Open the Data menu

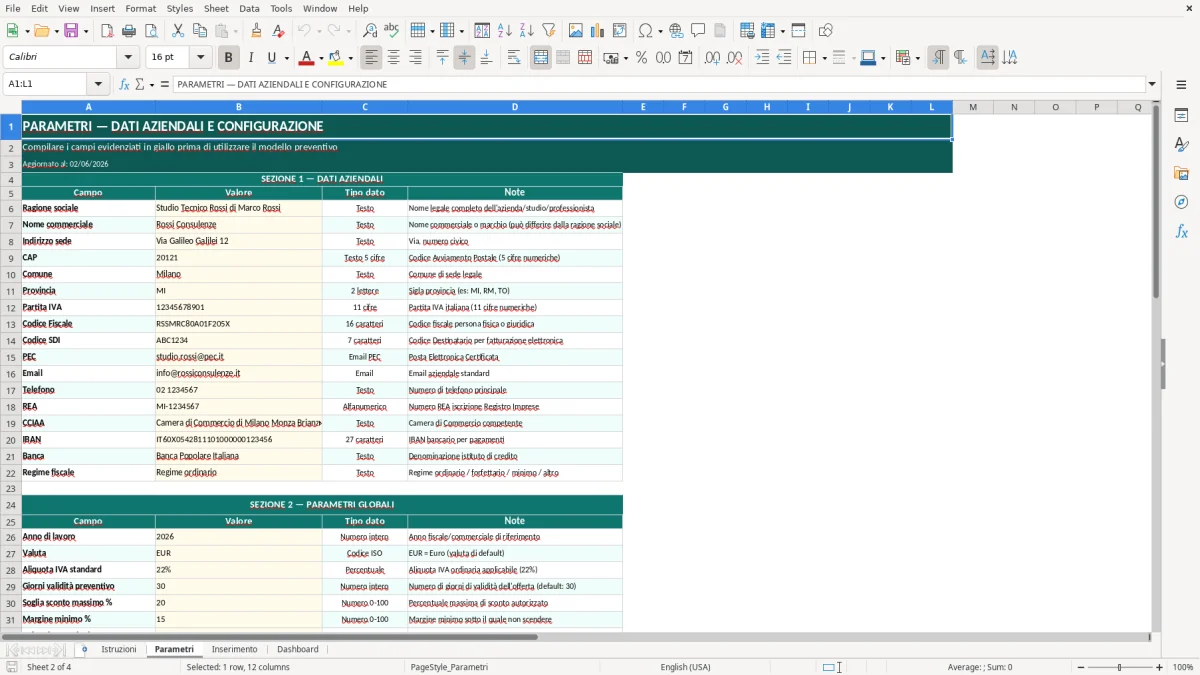249,8
